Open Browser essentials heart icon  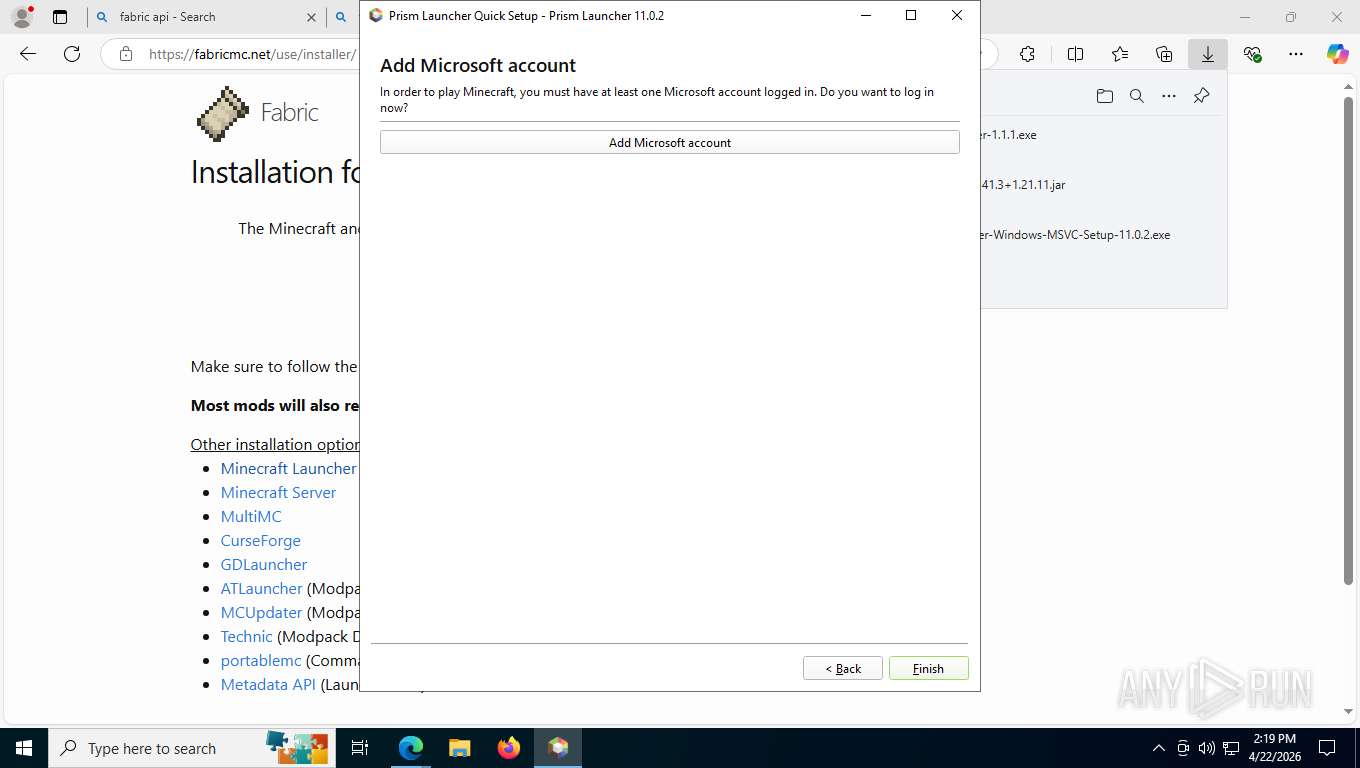1252,54
